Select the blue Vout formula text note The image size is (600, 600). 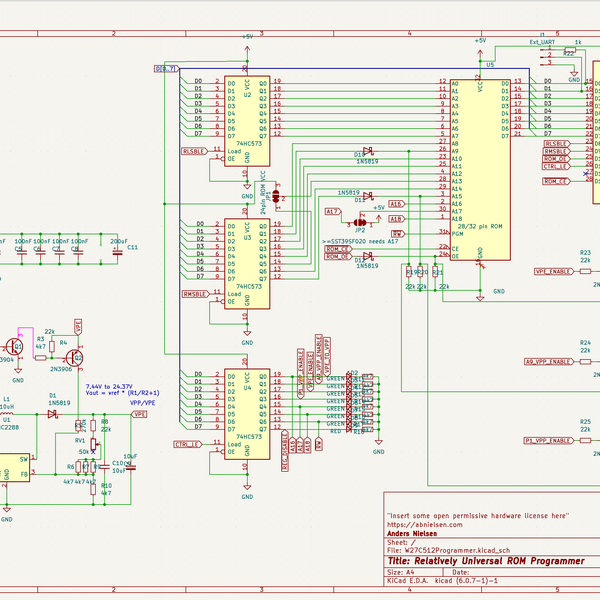coord(122,390)
